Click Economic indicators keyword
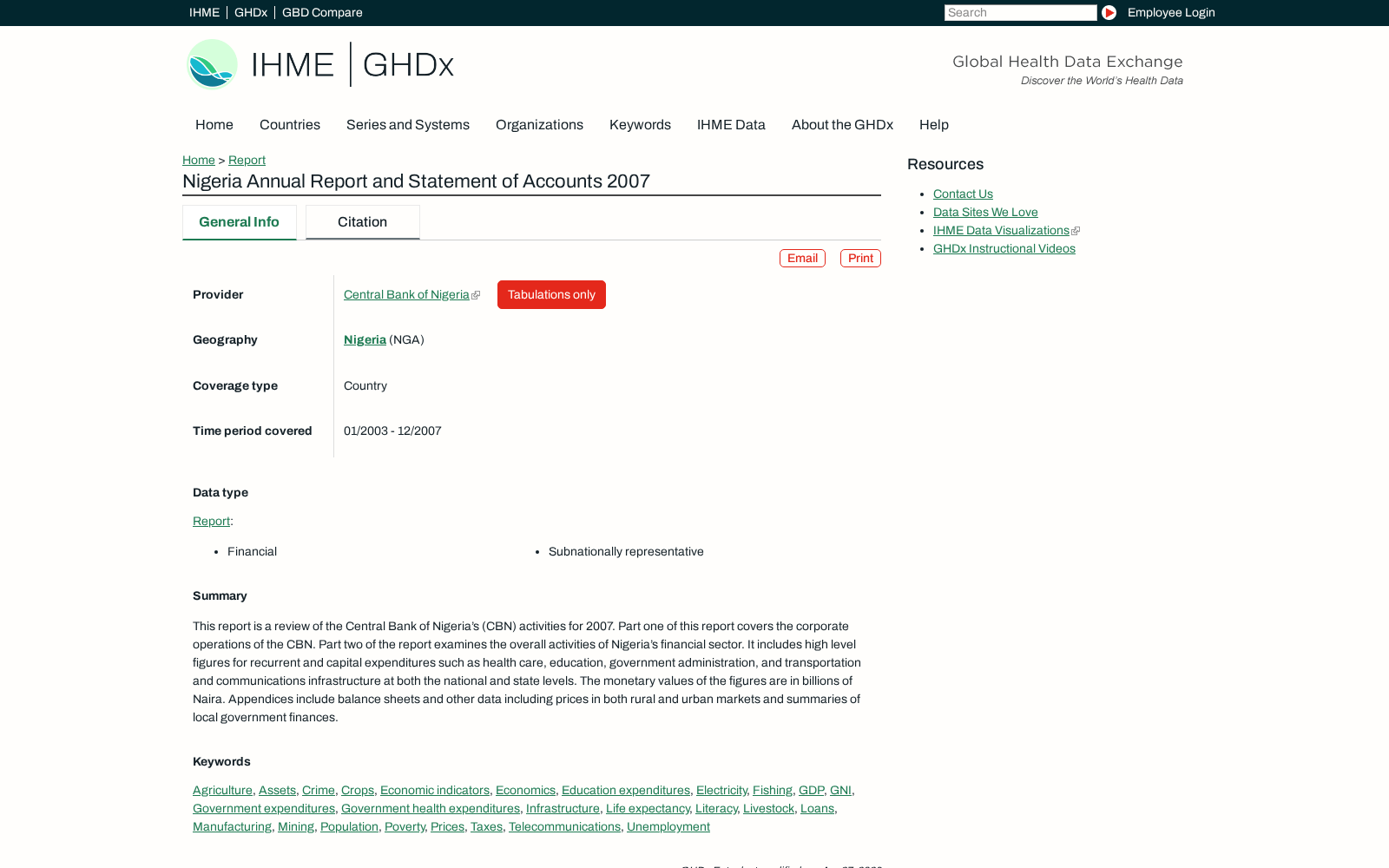1389x868 pixels. [x=435, y=791]
